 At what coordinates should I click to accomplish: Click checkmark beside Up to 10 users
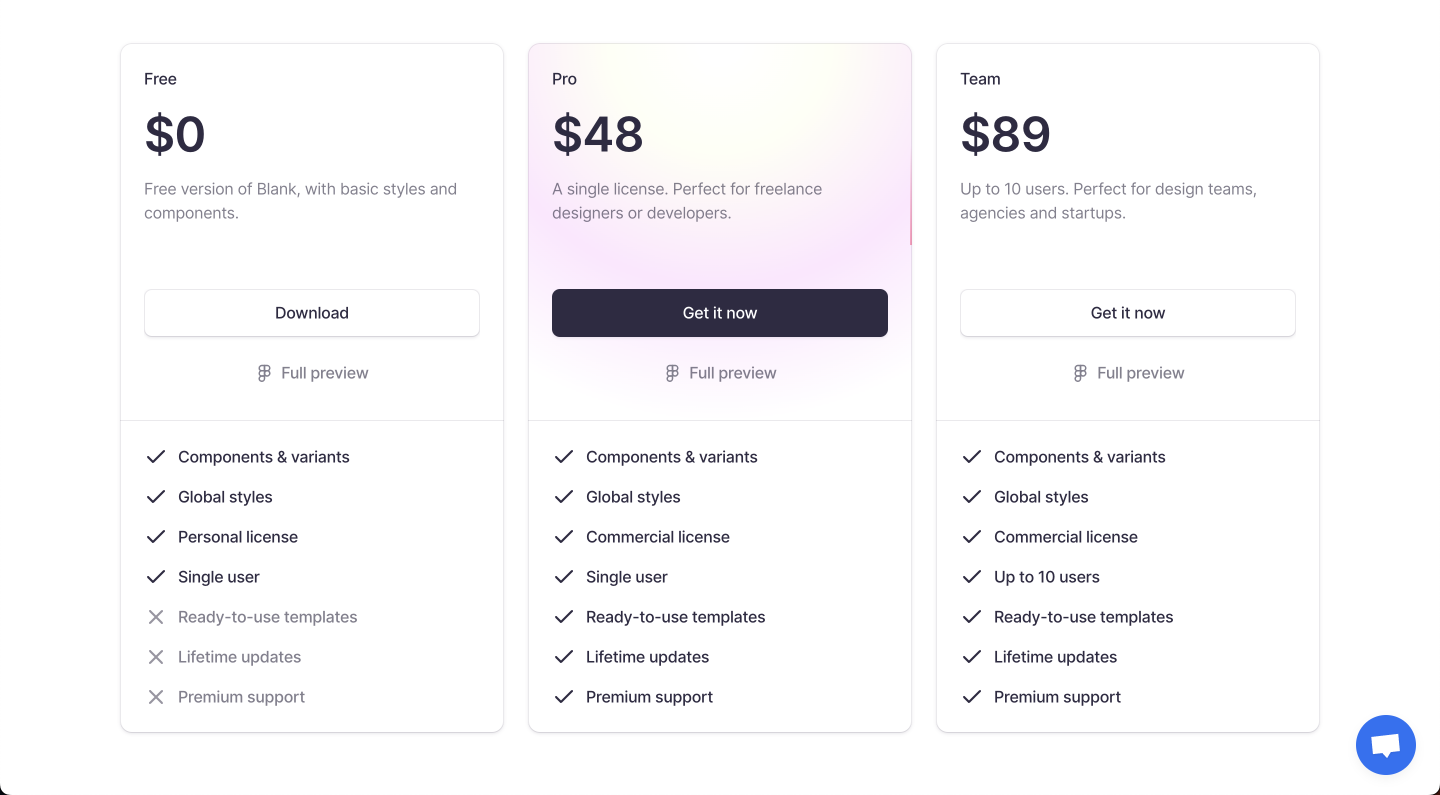tap(972, 577)
